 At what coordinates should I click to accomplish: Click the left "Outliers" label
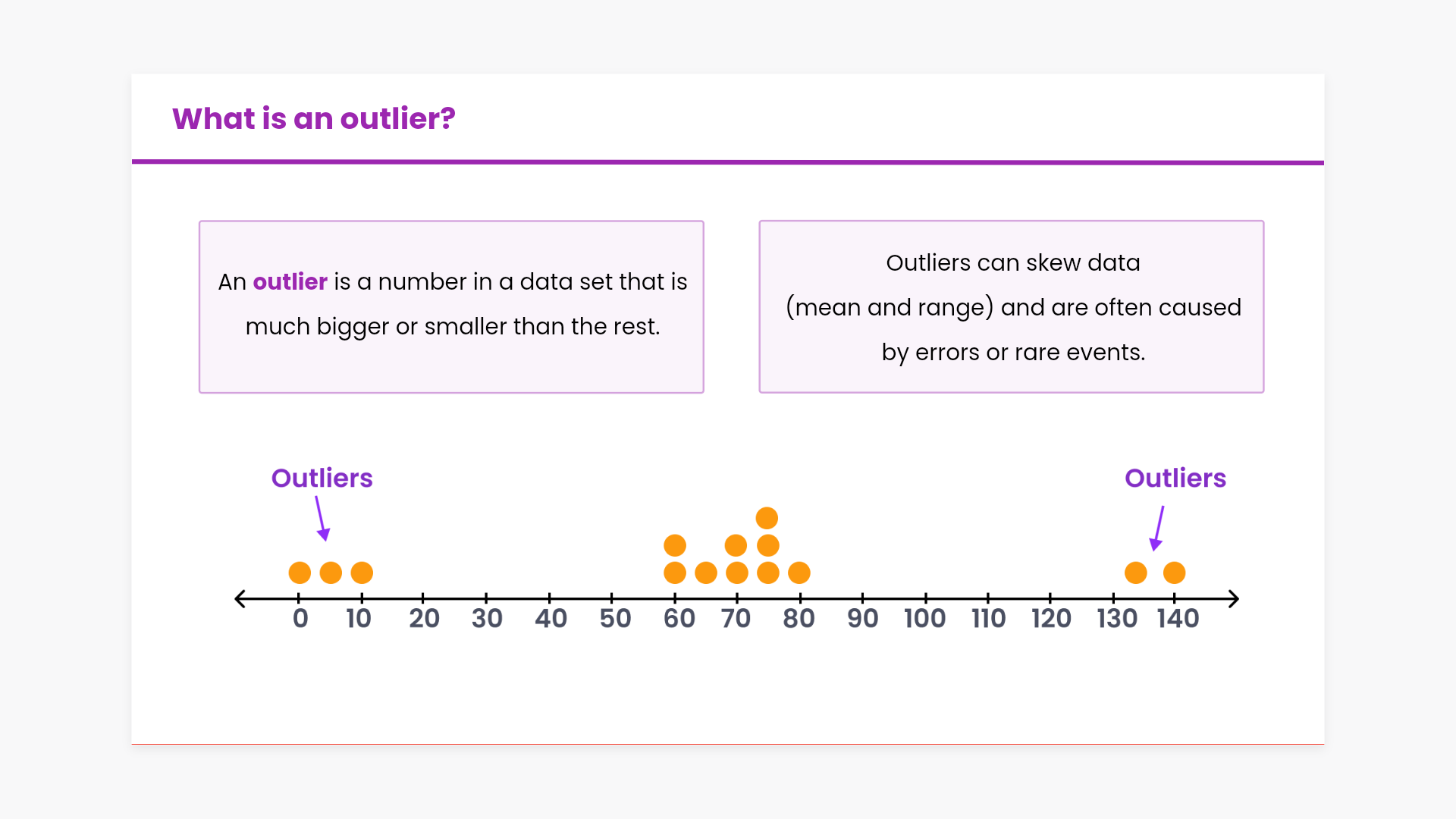(x=322, y=478)
